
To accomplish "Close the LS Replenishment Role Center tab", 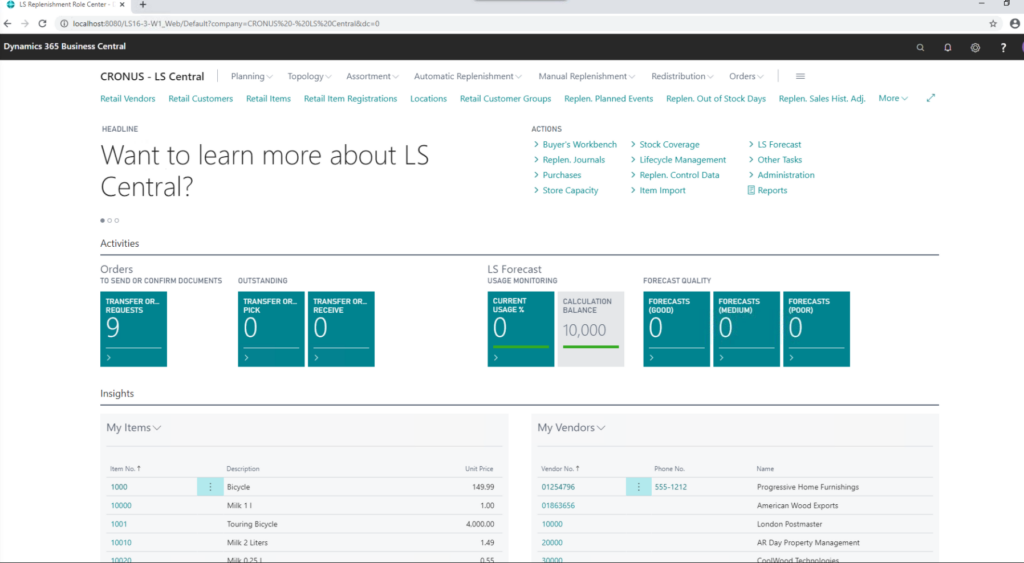I will pos(122,5).
